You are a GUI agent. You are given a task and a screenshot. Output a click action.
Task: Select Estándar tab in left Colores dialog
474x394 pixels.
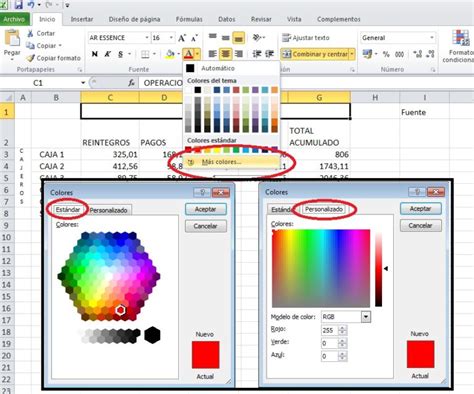click(68, 210)
